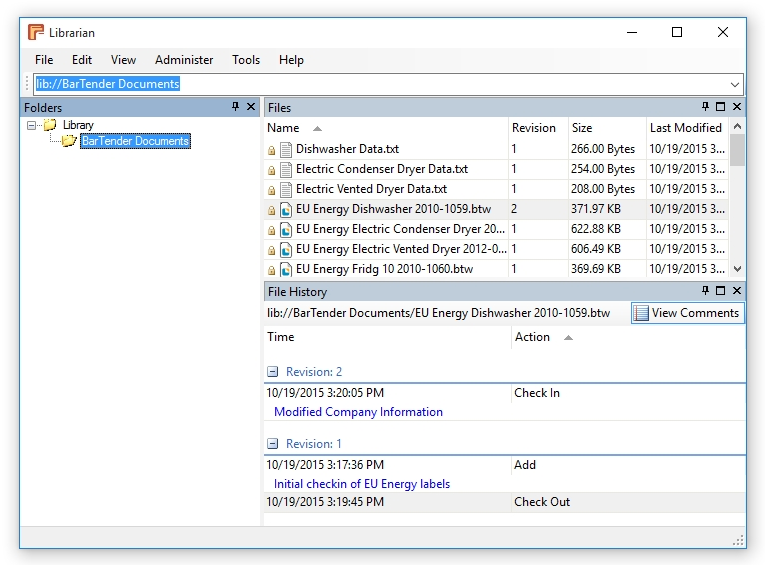Click the BarTender Documents open folder icon
The width and height of the screenshot is (765, 565).
click(69, 141)
